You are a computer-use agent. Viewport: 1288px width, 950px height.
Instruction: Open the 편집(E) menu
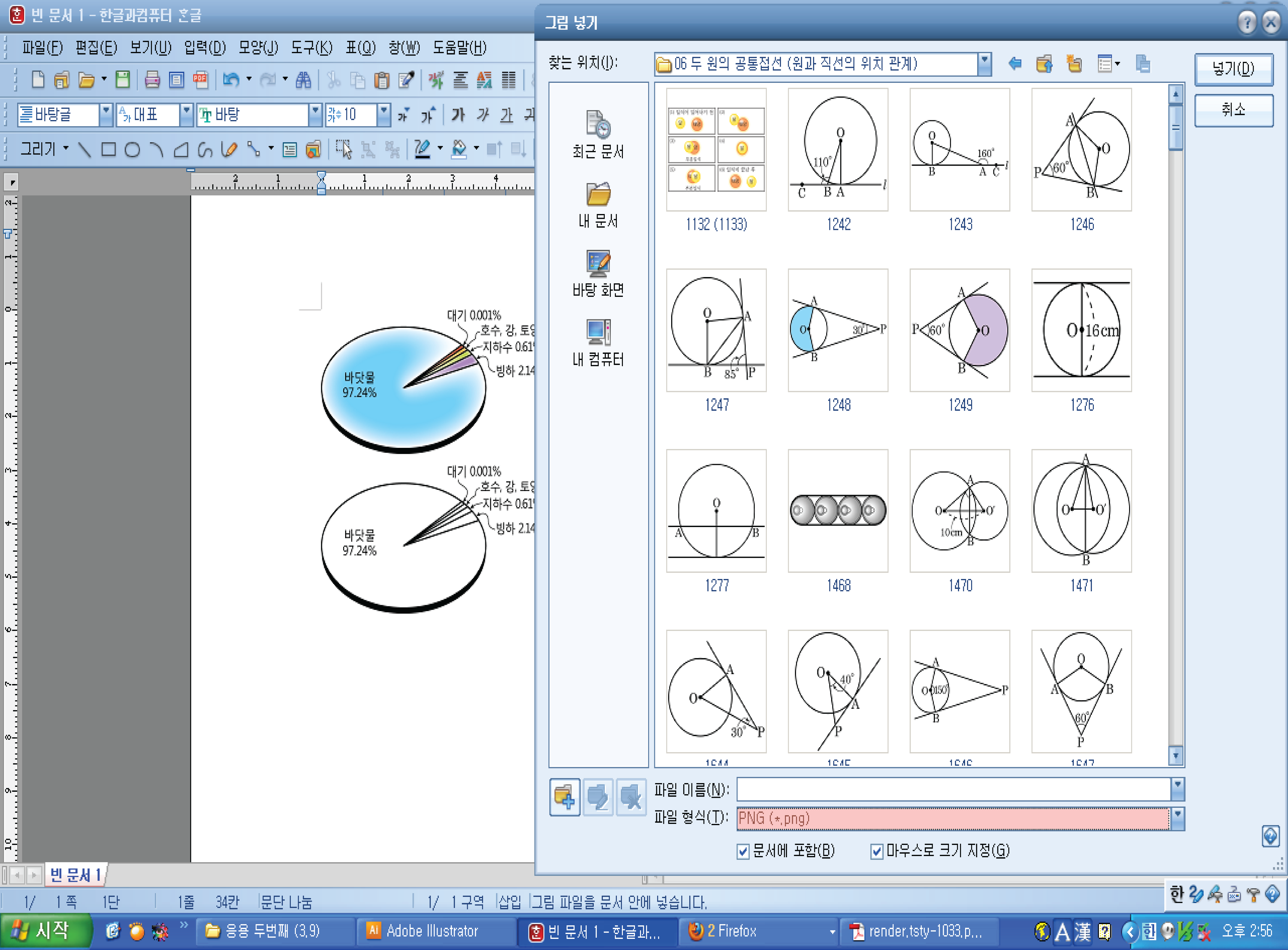tap(96, 48)
